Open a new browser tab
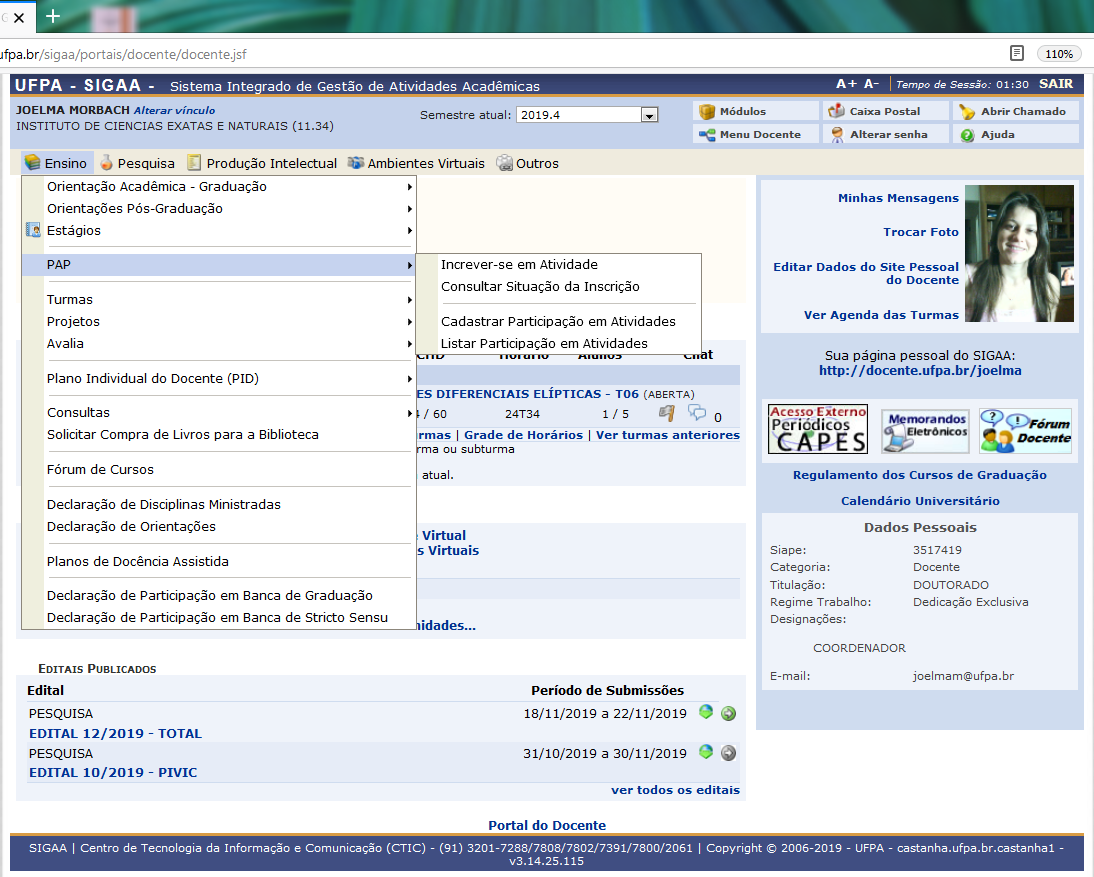 tap(53, 16)
